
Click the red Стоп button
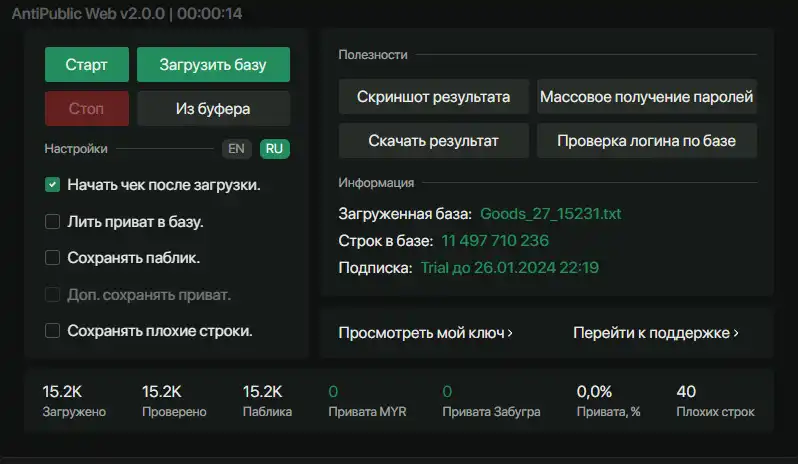coord(86,108)
